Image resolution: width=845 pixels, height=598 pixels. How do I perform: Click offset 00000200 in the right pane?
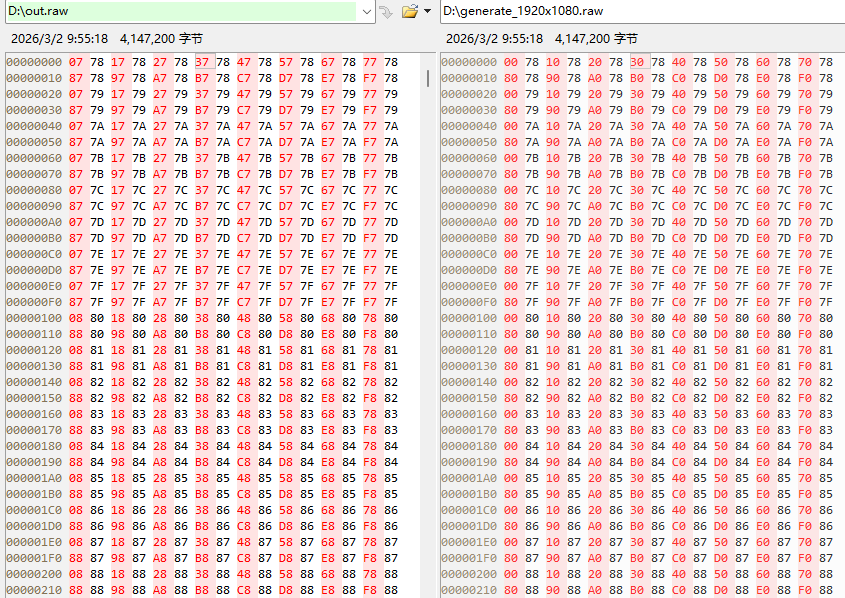[468, 574]
